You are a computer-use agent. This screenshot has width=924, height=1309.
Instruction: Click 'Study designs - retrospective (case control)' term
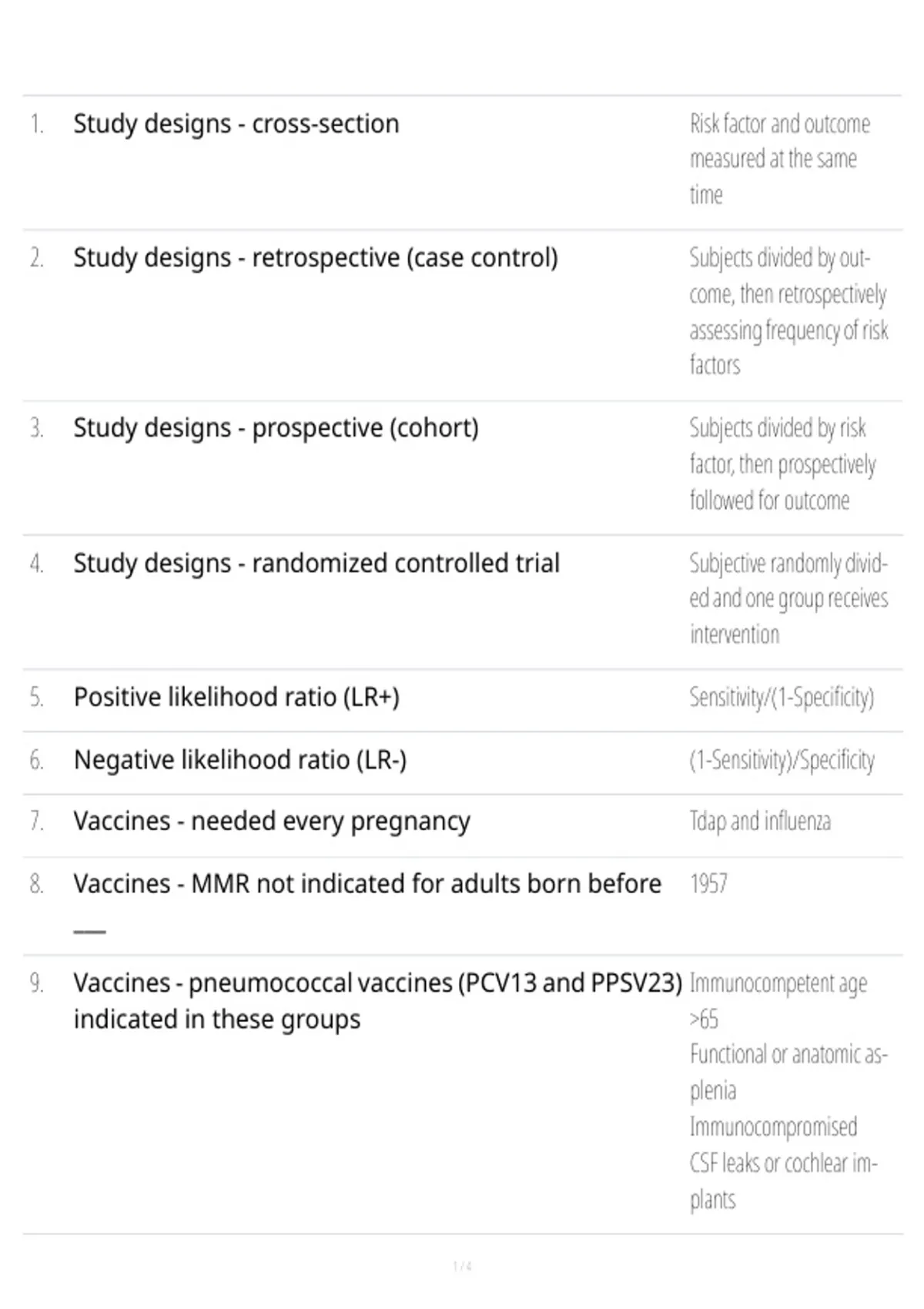pos(316,258)
